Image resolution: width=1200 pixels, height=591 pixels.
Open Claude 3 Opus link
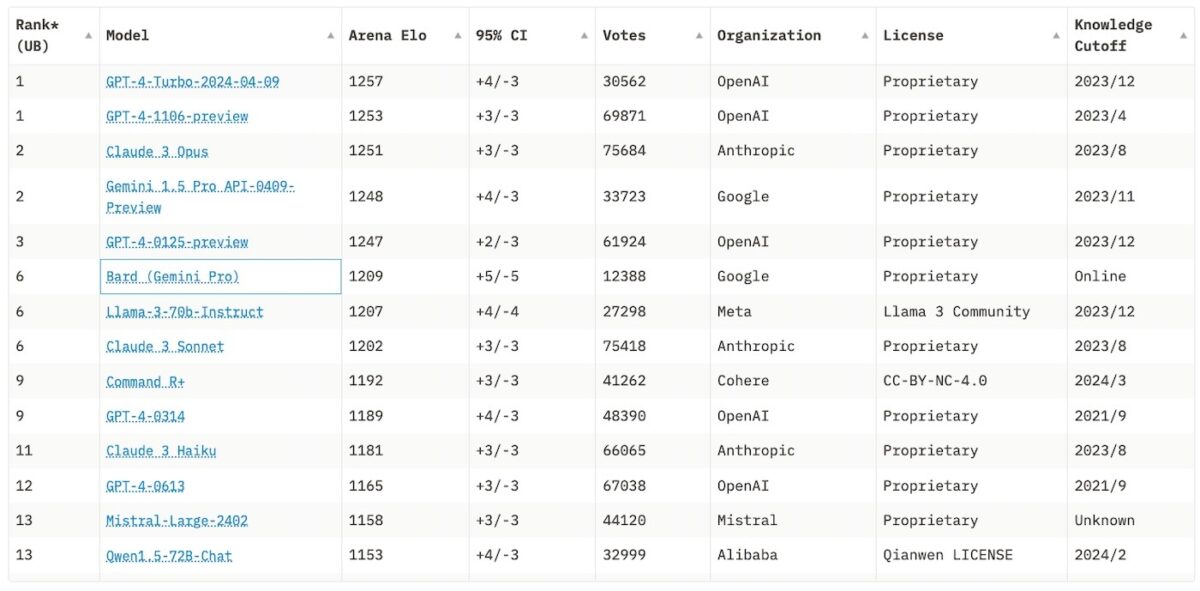coord(157,151)
